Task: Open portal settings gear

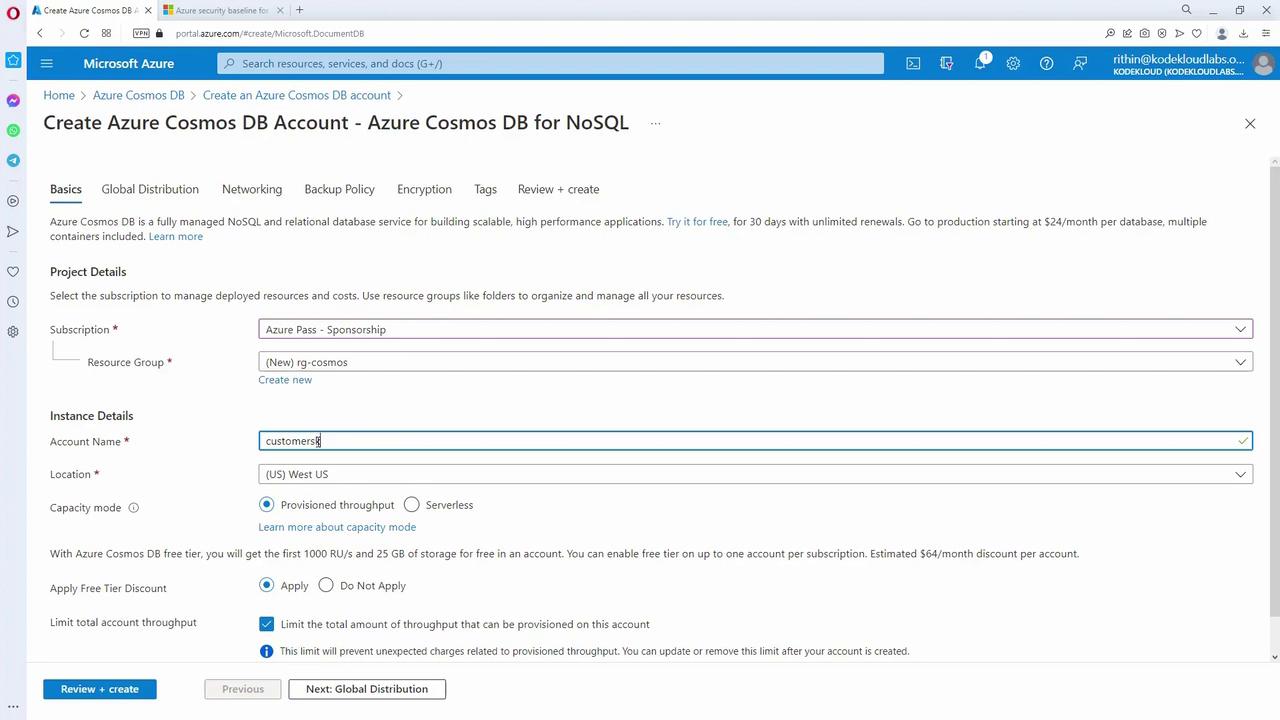Action: pos(1013,63)
